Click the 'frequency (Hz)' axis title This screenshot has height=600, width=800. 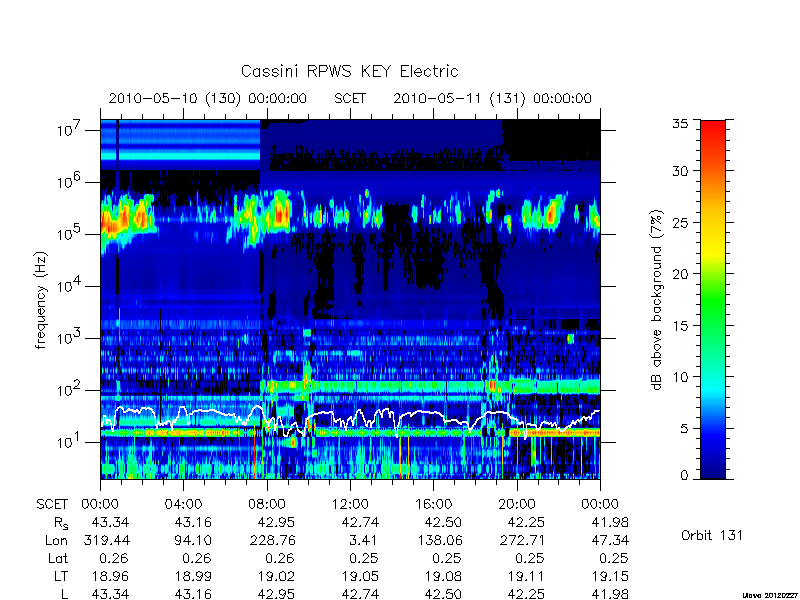41,300
